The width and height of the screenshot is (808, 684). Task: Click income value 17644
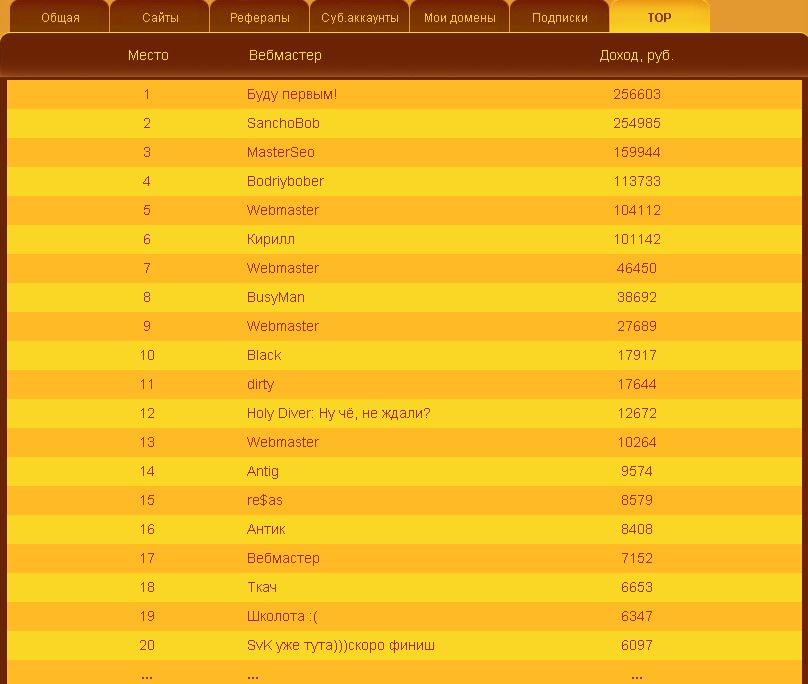pyautogui.click(x=636, y=384)
